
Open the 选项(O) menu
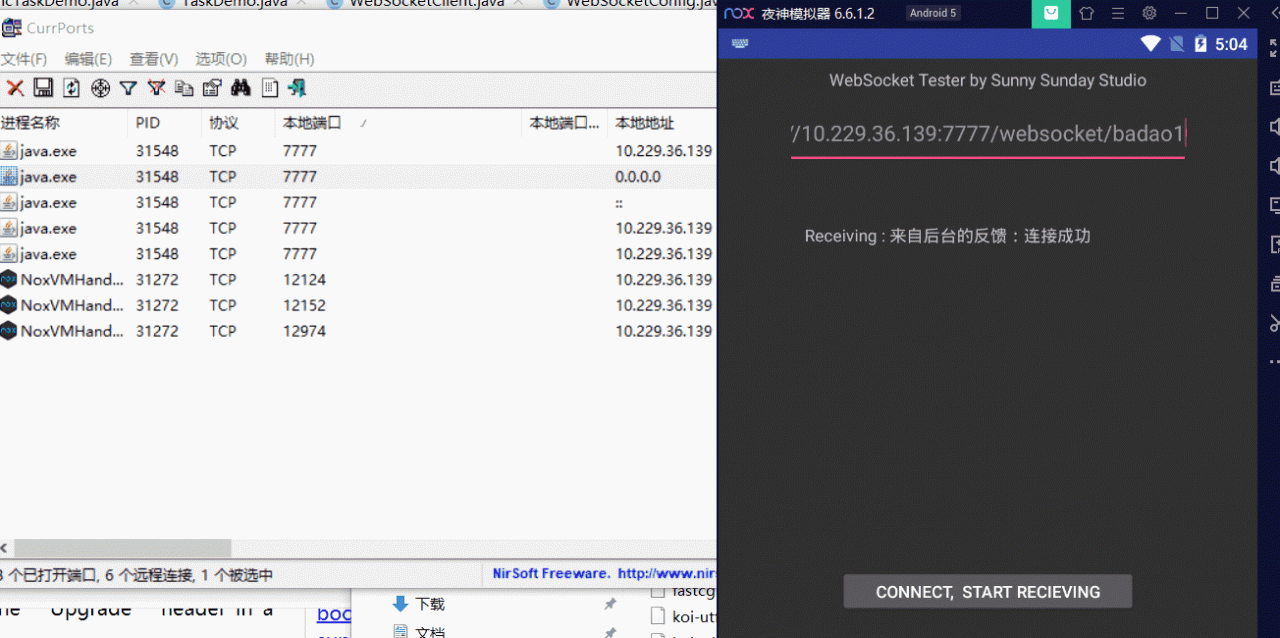(221, 59)
